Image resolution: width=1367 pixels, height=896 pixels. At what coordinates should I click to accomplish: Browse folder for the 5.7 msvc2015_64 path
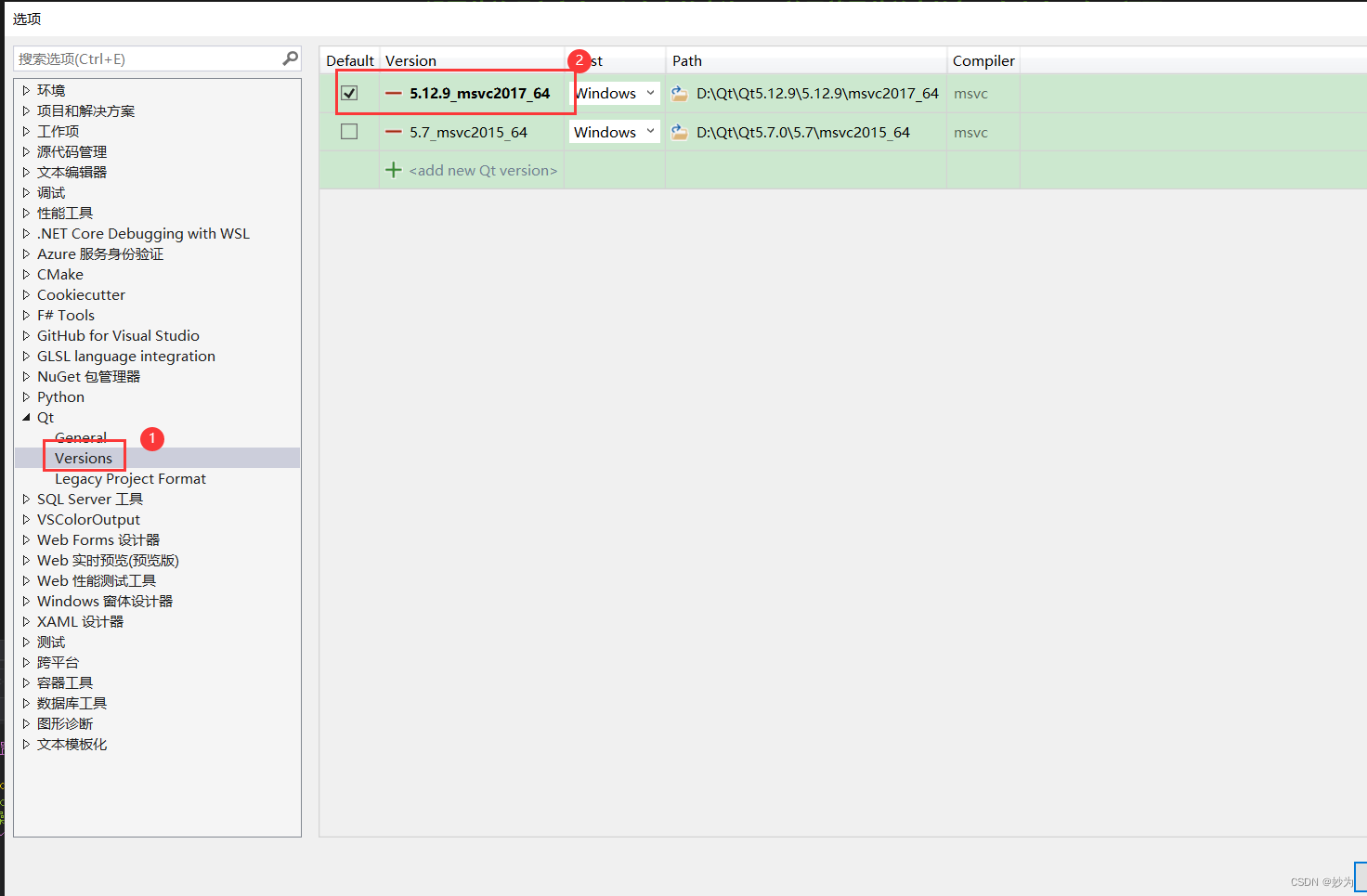point(680,132)
